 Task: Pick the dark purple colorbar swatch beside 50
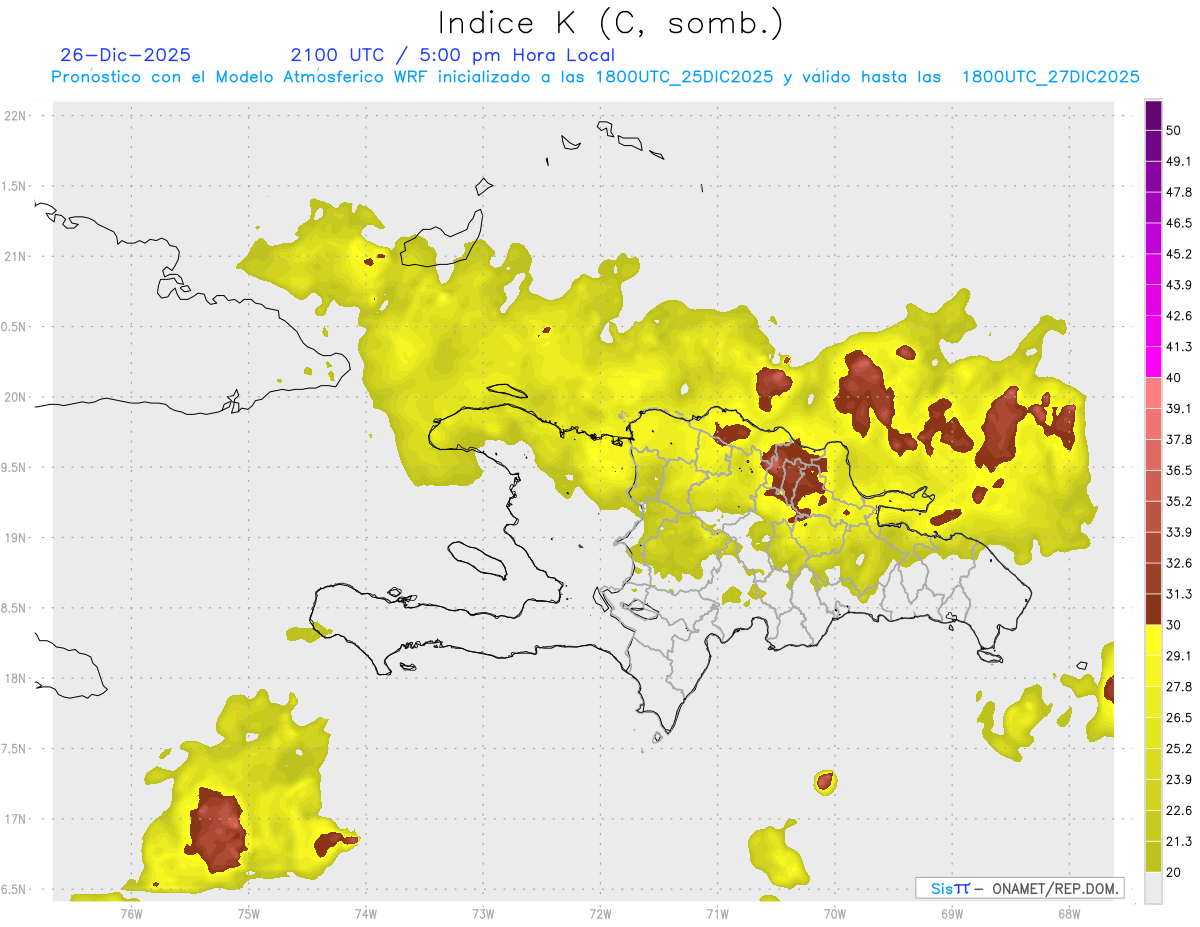1154,115
